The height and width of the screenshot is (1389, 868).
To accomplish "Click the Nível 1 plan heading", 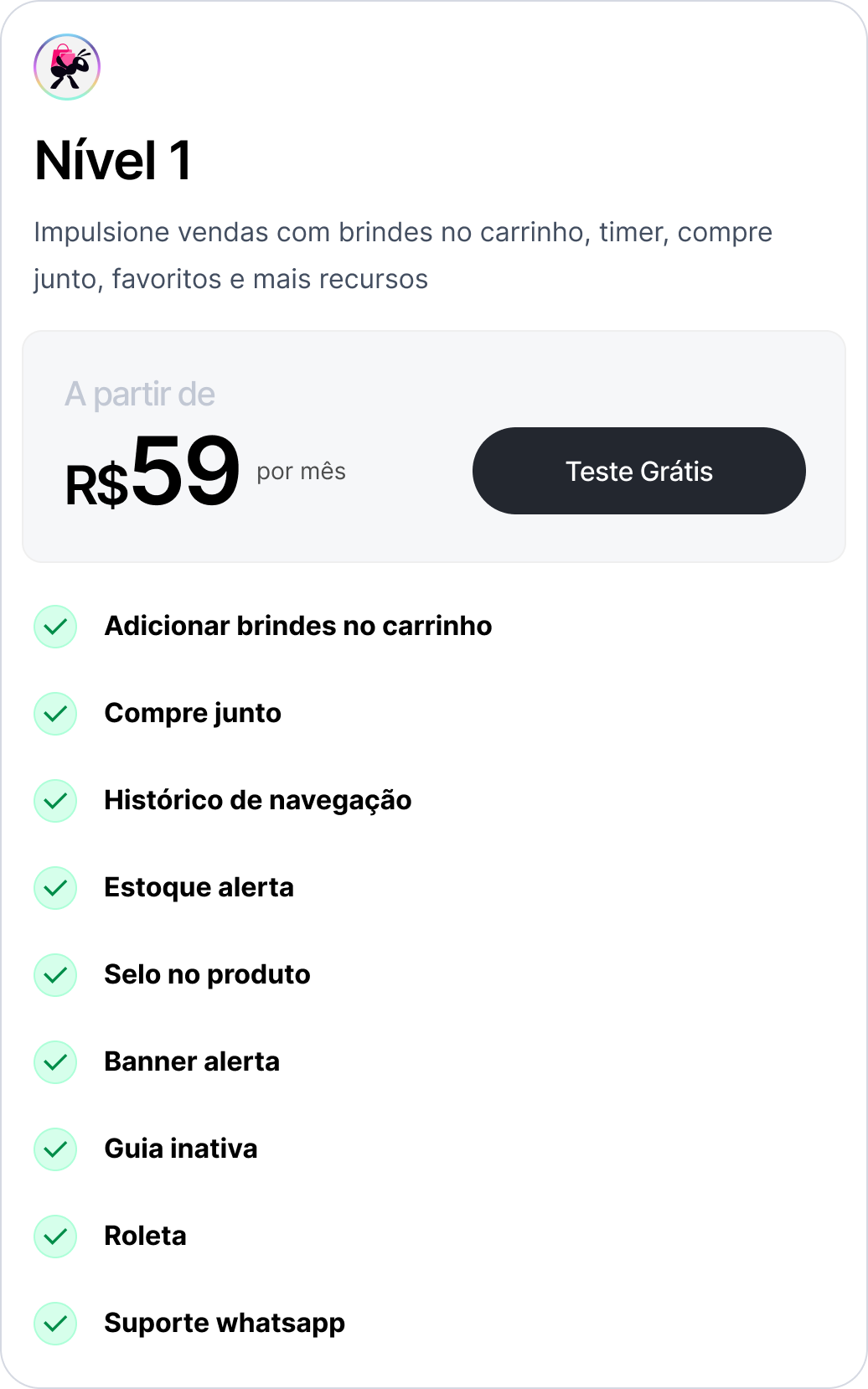I will (x=113, y=160).
